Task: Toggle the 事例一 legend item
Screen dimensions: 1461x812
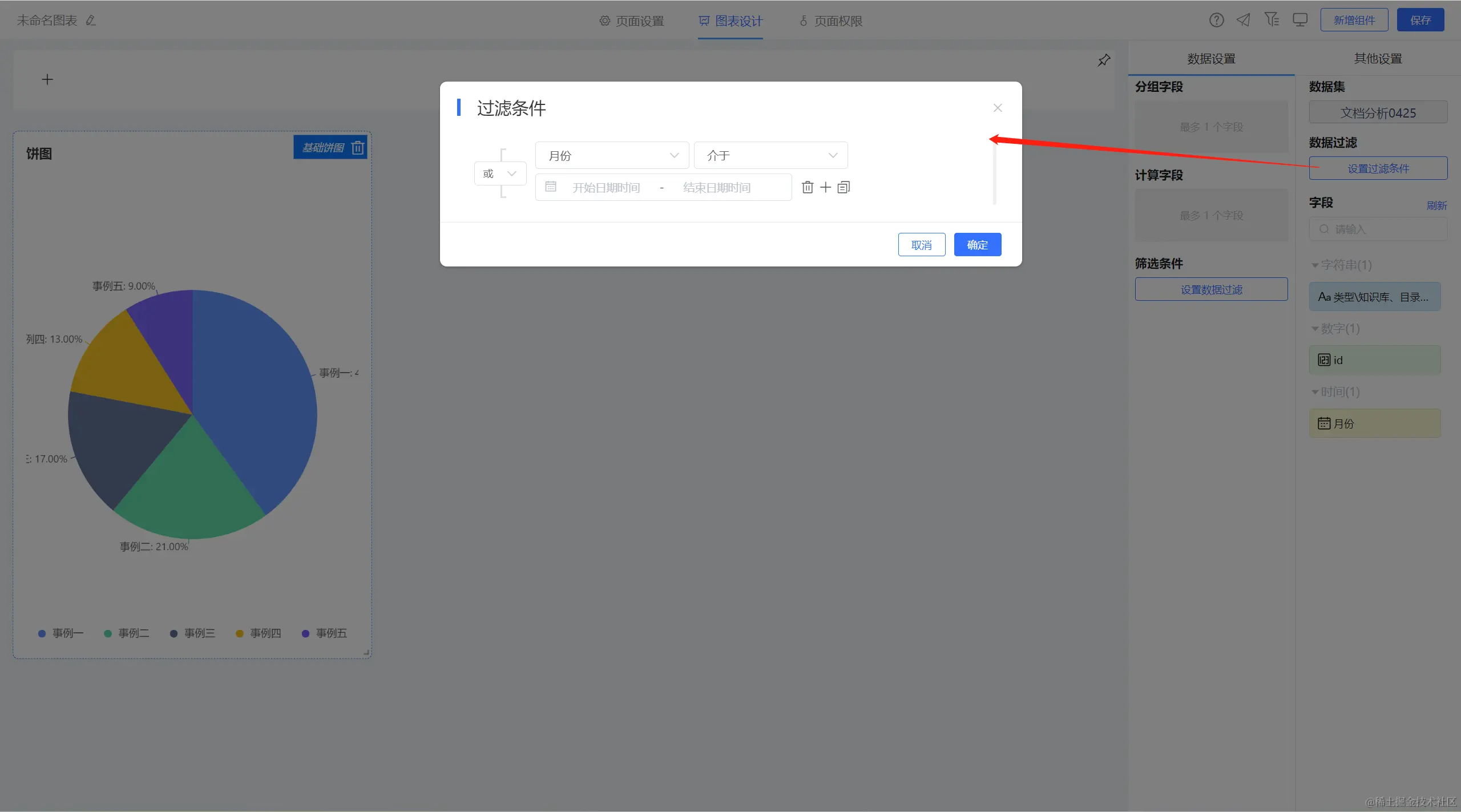Action: 61,633
